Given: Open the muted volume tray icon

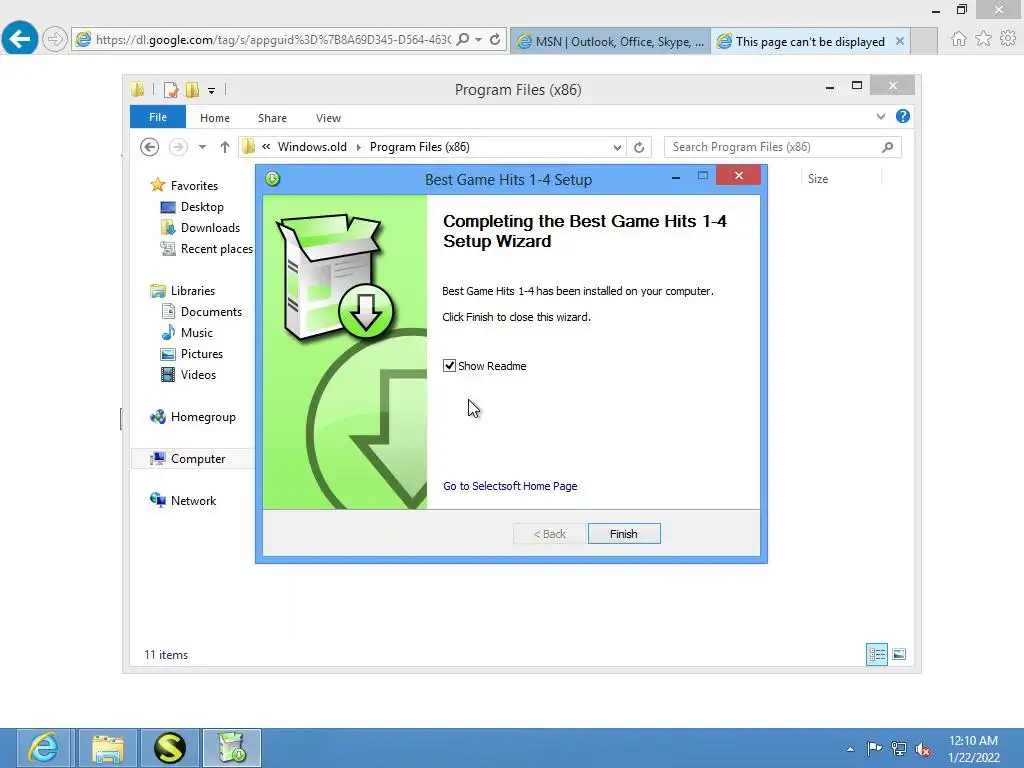Looking at the screenshot, I should [x=923, y=749].
